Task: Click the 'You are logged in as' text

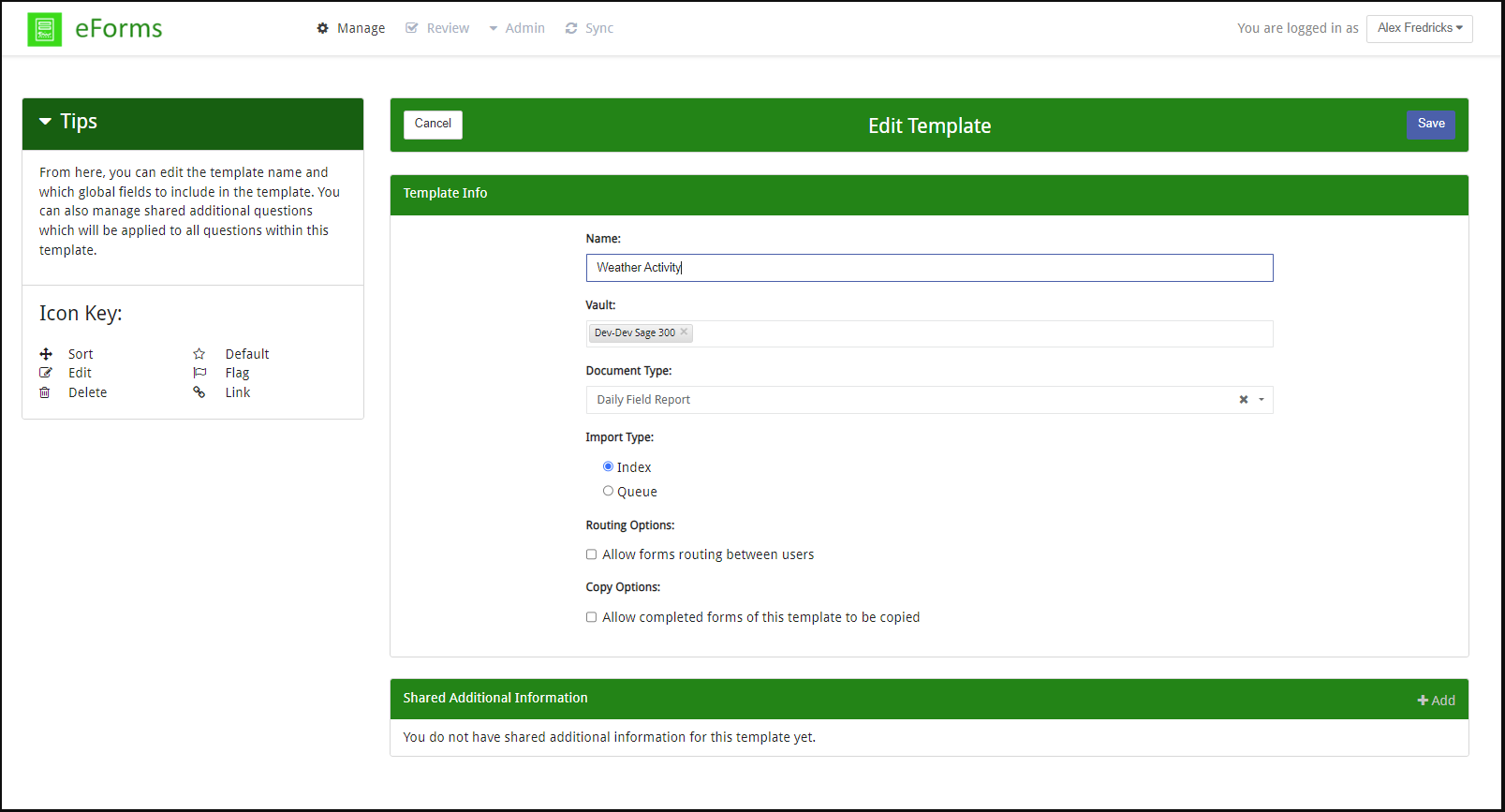Action: tap(1297, 28)
